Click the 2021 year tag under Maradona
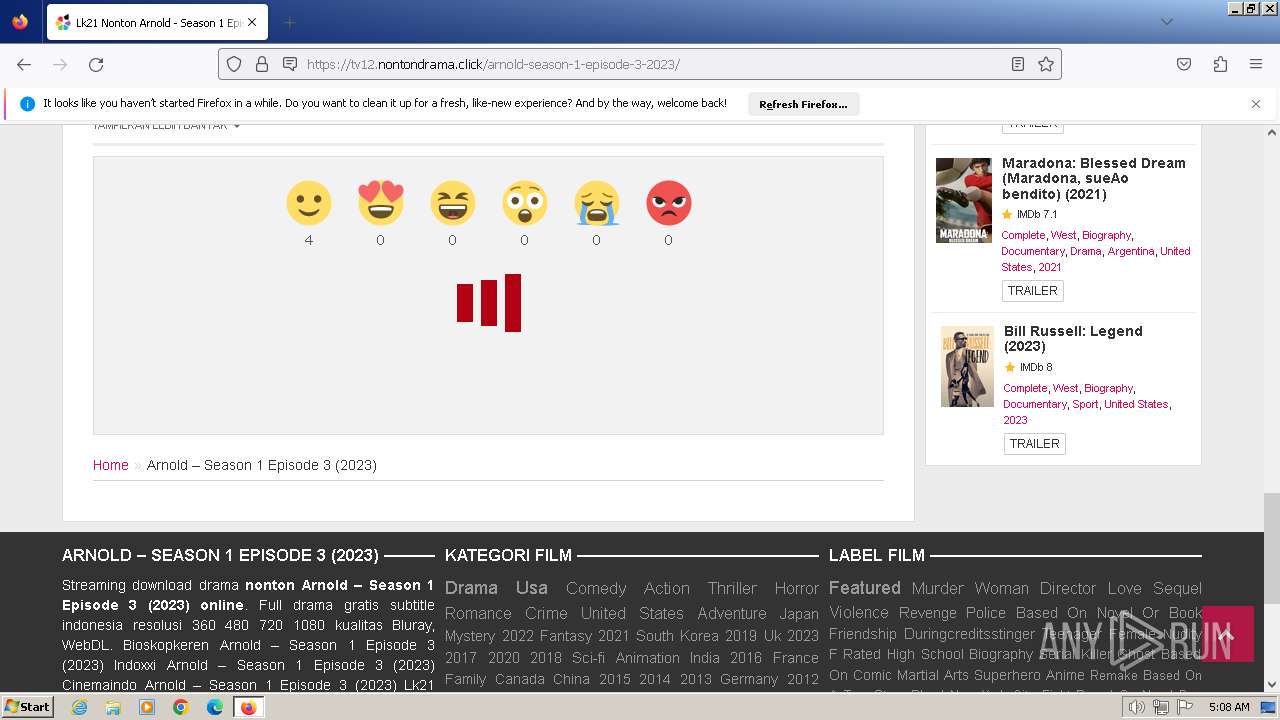1280x720 pixels. pyautogui.click(x=1049, y=267)
